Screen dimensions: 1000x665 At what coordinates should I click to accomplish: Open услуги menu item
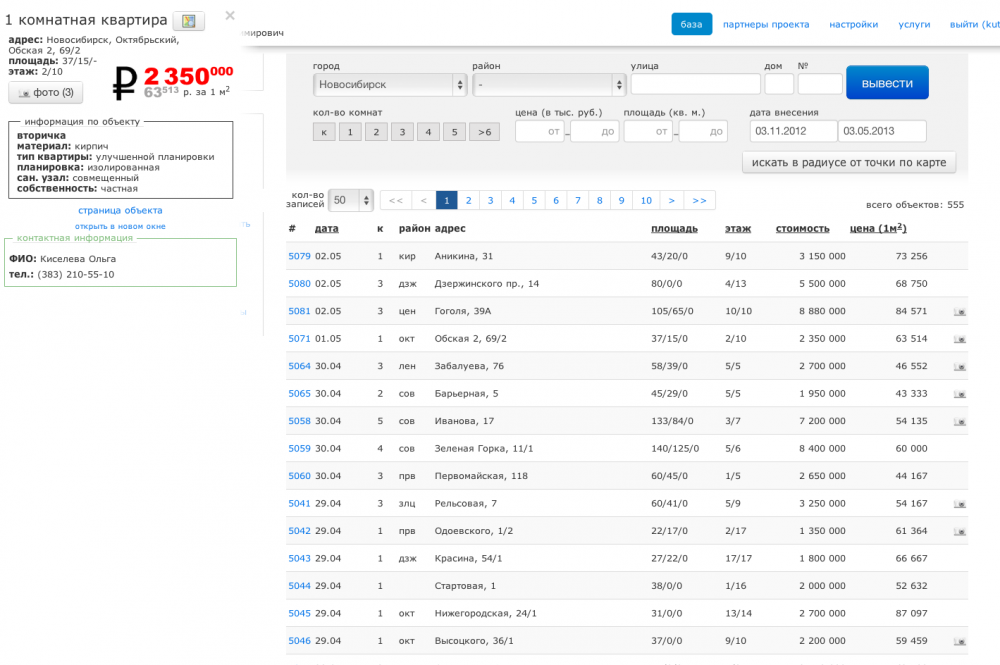914,24
